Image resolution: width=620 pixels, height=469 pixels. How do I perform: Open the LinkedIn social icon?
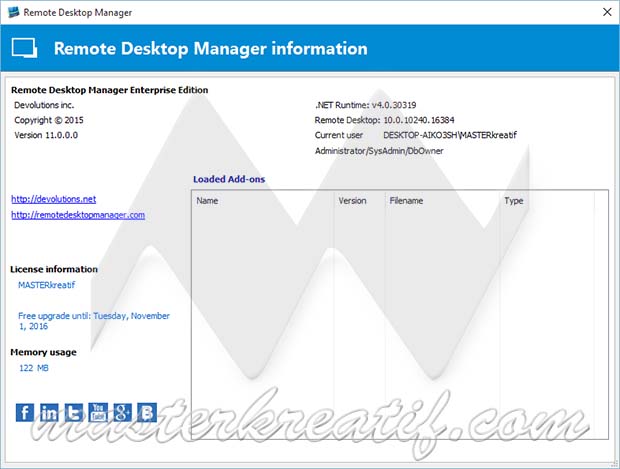[49, 412]
